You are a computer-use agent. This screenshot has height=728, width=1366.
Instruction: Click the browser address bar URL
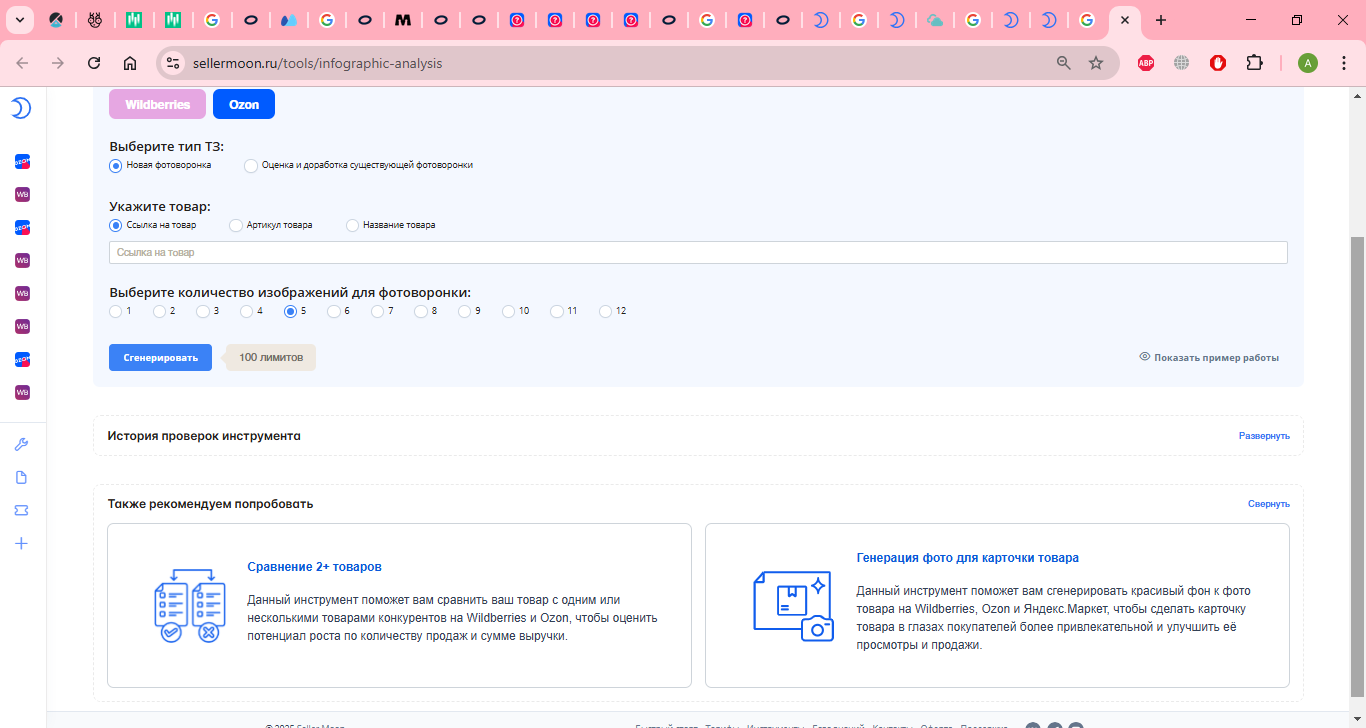[317, 63]
